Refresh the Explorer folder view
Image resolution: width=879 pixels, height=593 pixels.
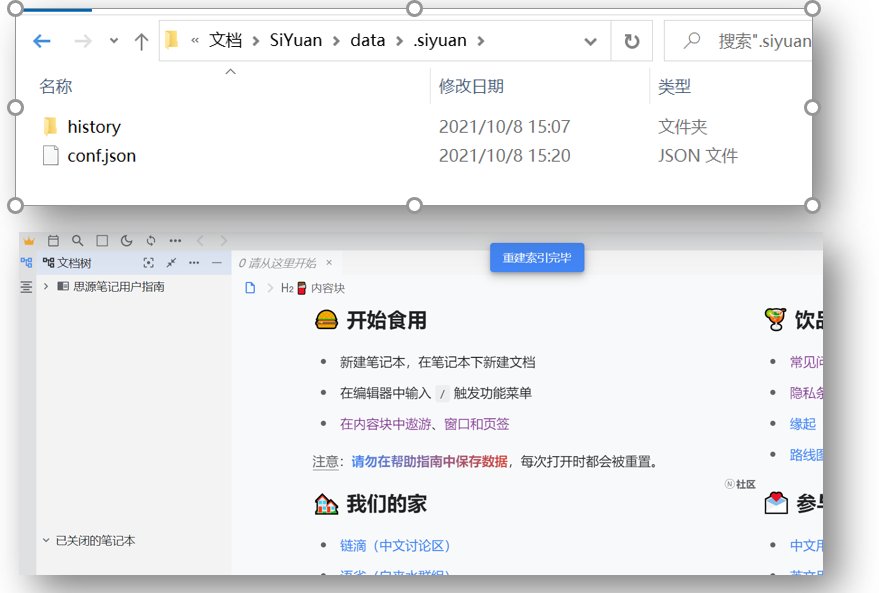click(632, 41)
